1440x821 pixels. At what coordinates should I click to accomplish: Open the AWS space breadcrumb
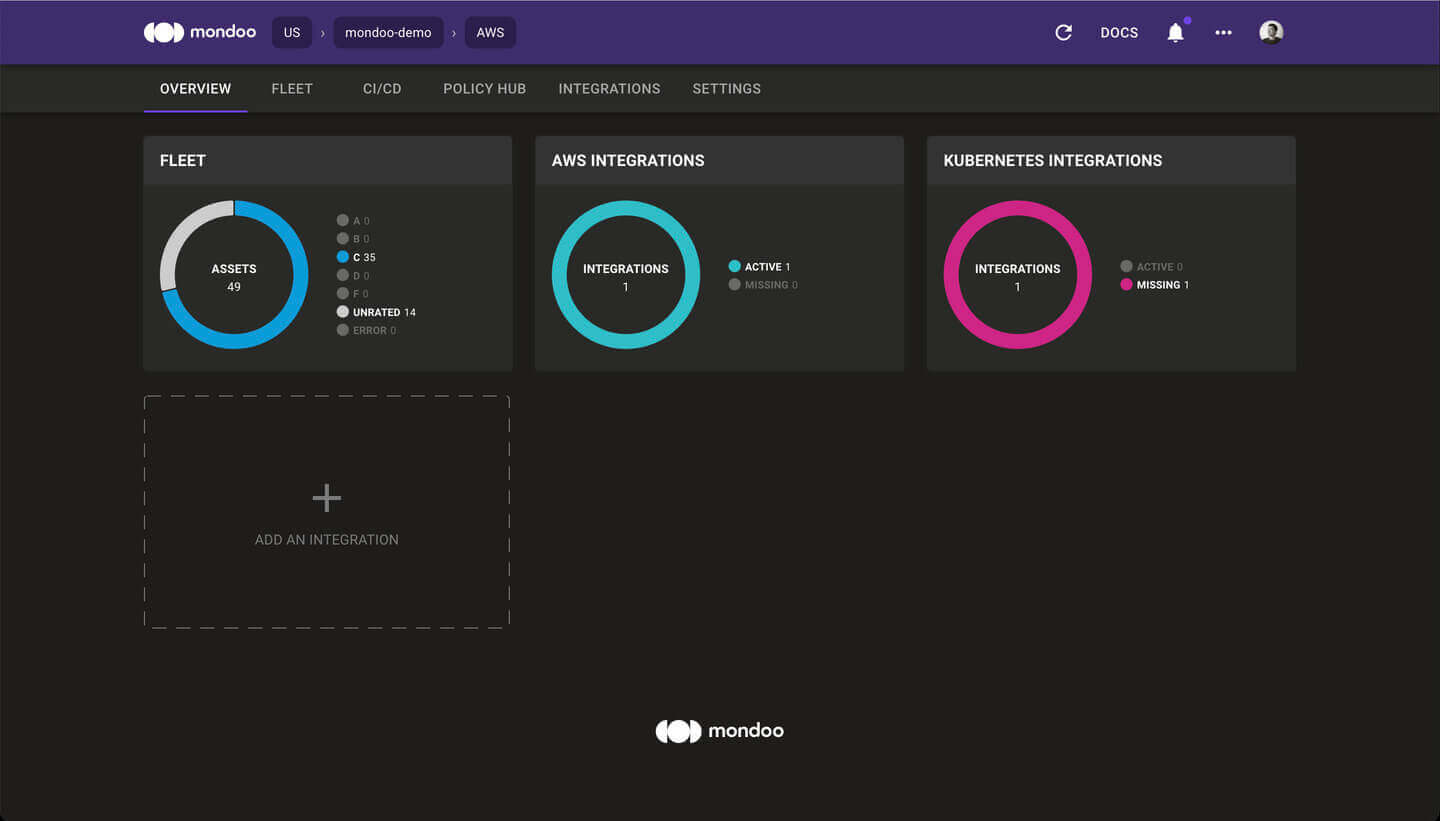tap(490, 32)
